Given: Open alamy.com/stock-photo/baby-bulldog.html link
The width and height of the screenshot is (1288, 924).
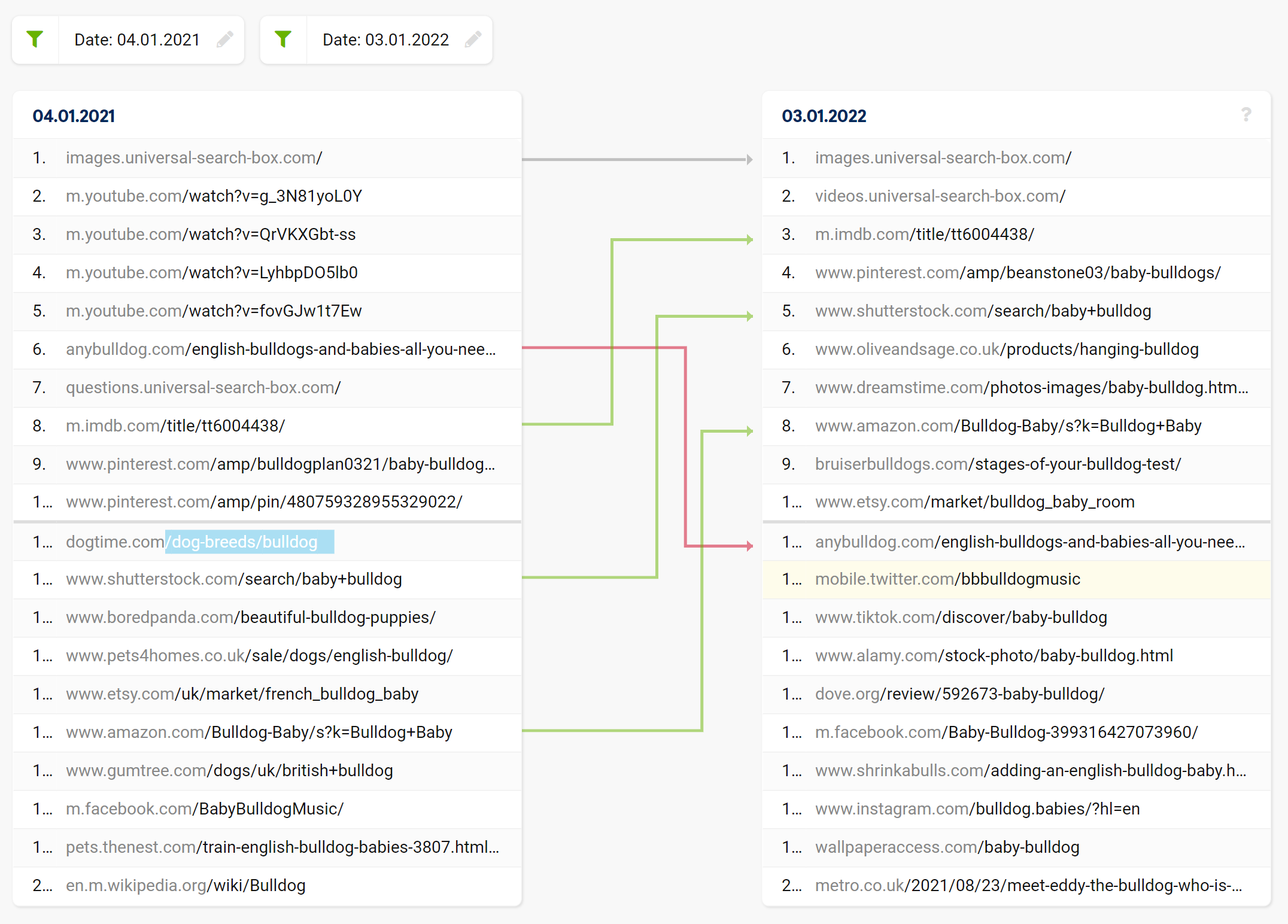Looking at the screenshot, I should click(994, 656).
